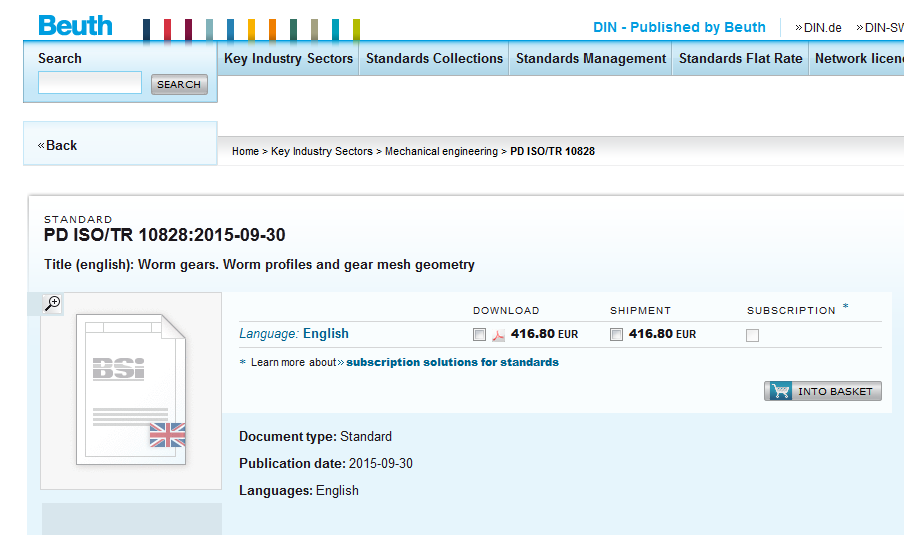
Task: Open Standards Collections menu
Action: (x=434, y=58)
